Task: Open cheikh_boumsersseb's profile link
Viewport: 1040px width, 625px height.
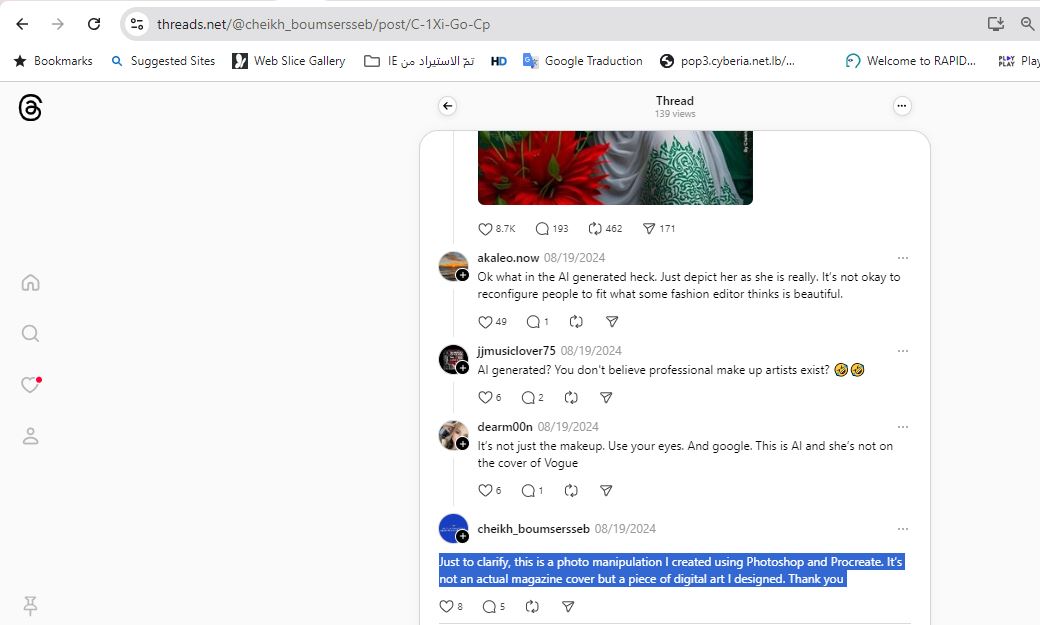Action: click(x=533, y=528)
